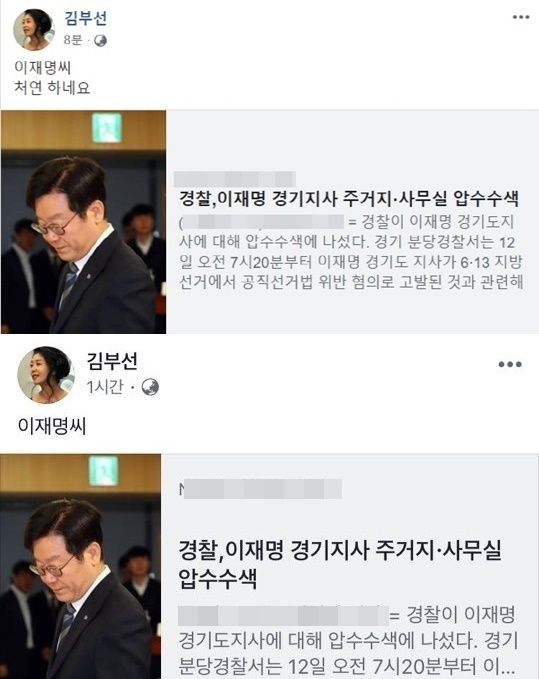Click the first article's summary text preview
This screenshot has width=539, height=679.
[x=351, y=252]
